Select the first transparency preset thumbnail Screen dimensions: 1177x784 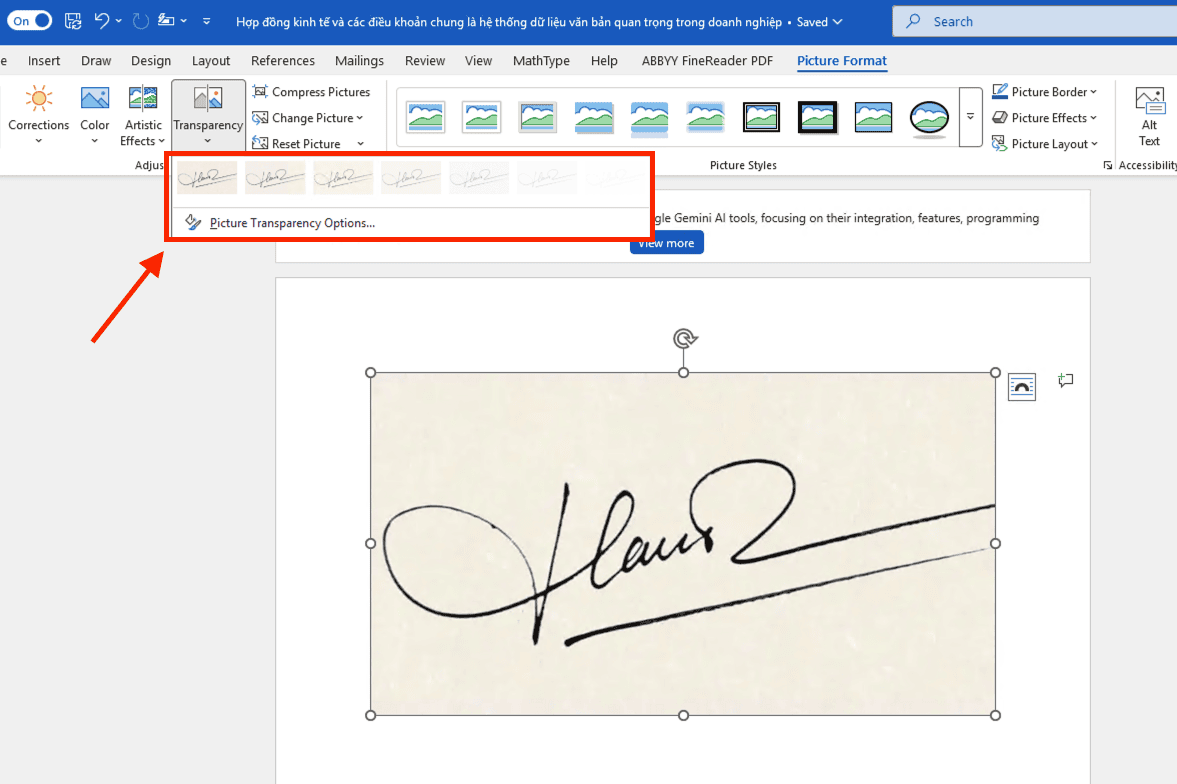[207, 177]
